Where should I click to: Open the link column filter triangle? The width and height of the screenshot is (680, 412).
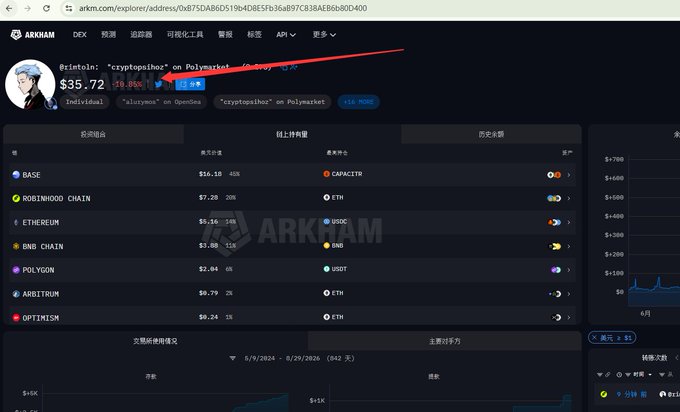[600, 374]
